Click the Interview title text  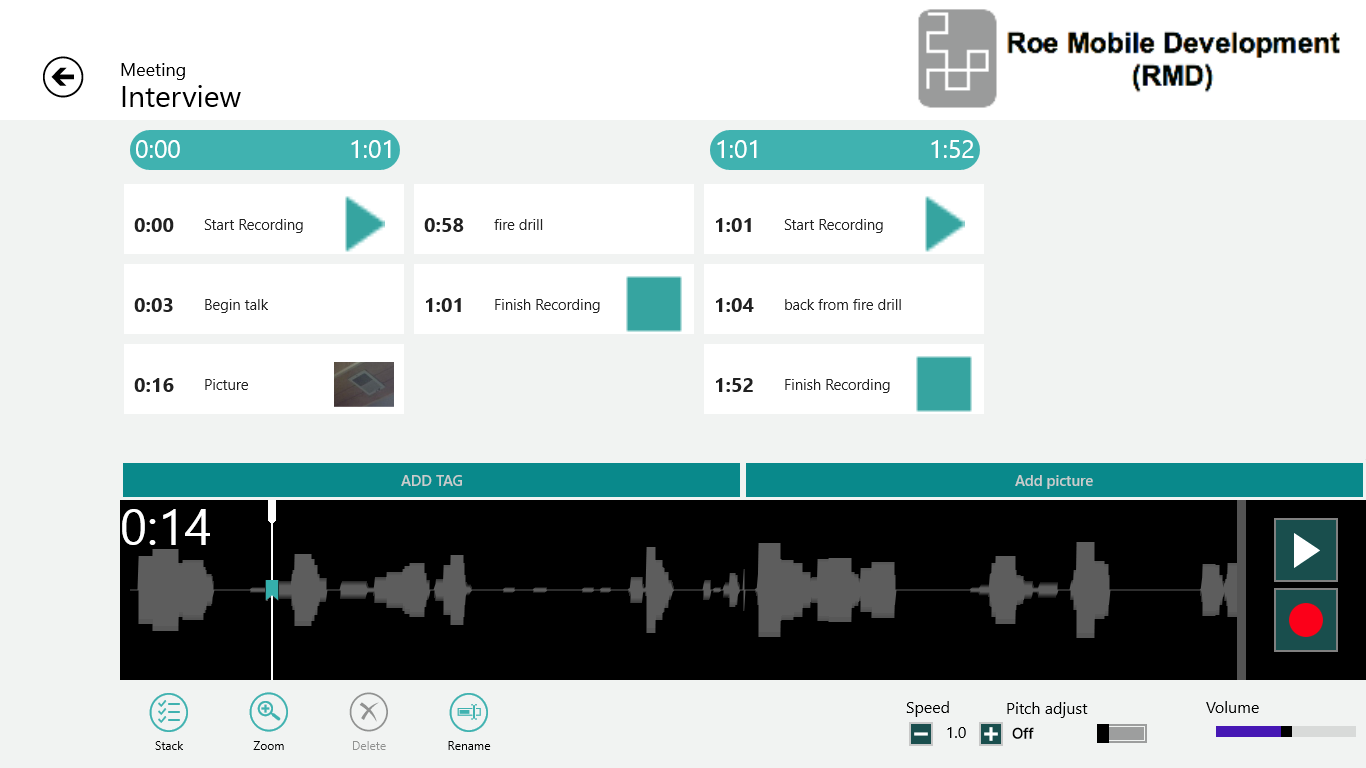(181, 97)
